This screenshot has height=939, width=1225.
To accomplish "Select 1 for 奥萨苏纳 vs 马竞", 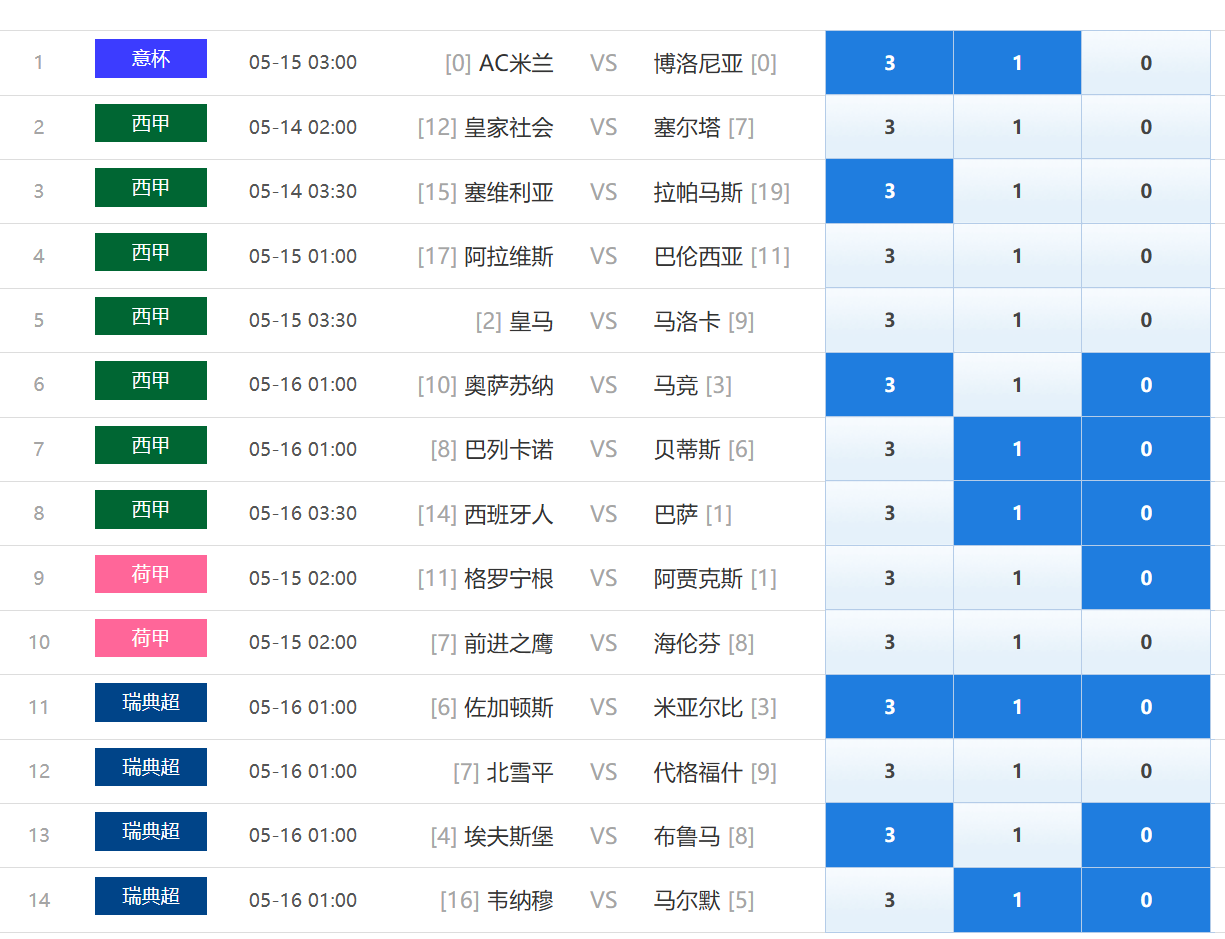I will 1017,385.
